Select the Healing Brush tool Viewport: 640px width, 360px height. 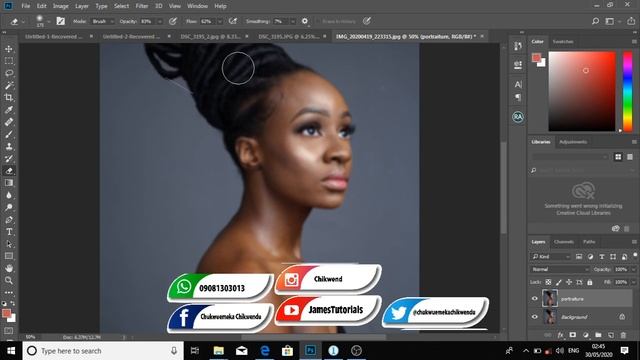(x=9, y=122)
